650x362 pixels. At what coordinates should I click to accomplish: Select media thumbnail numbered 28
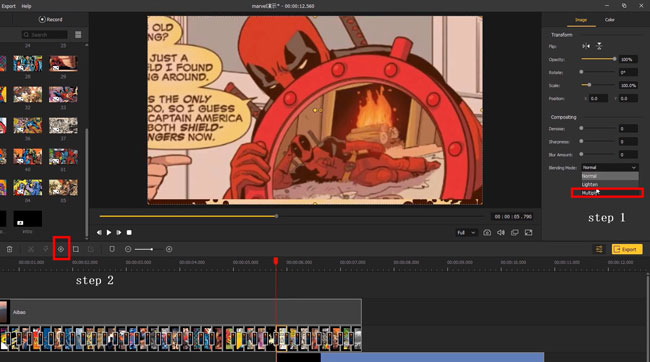coord(27,64)
